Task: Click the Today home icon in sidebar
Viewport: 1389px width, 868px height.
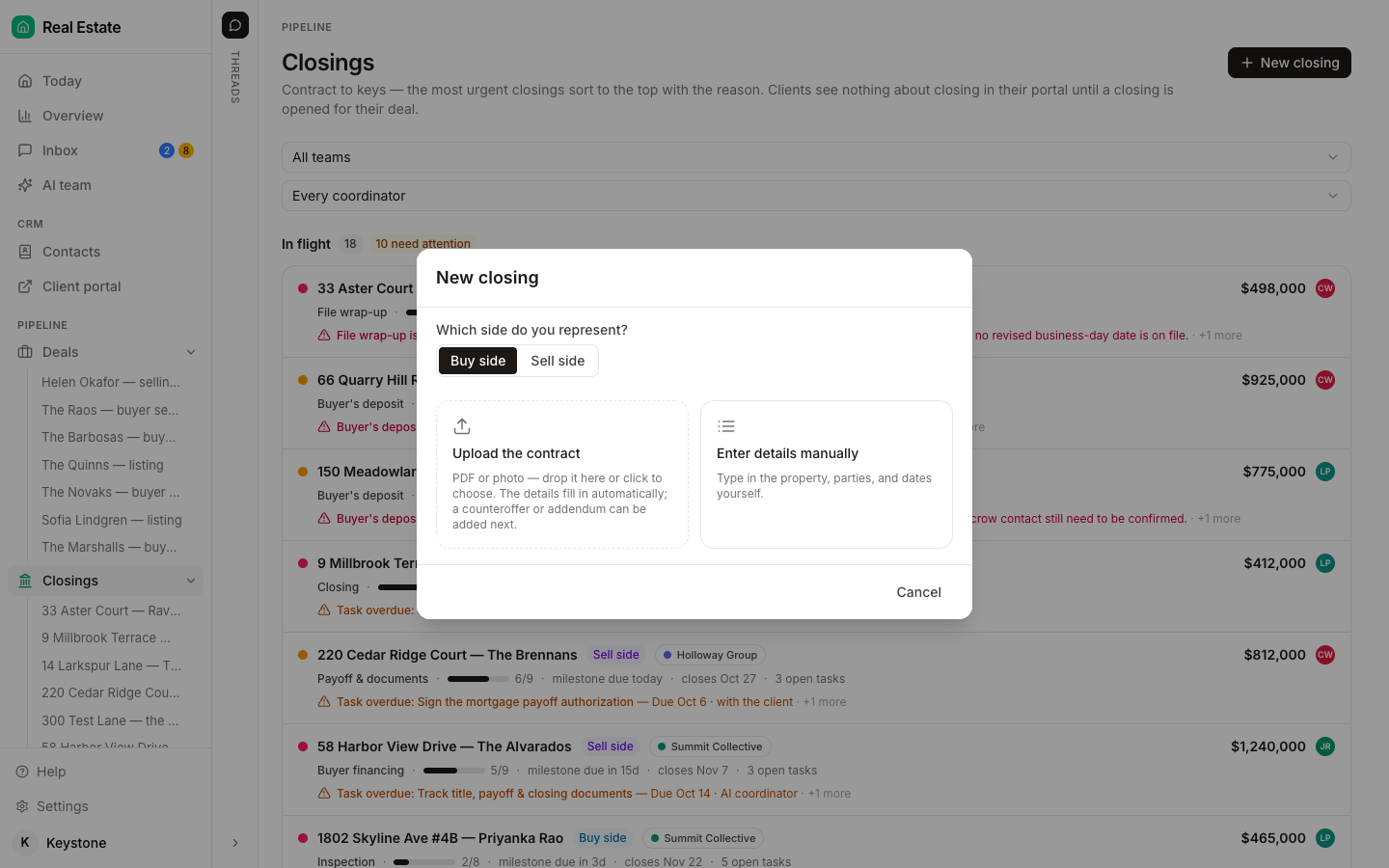Action: coord(25,81)
